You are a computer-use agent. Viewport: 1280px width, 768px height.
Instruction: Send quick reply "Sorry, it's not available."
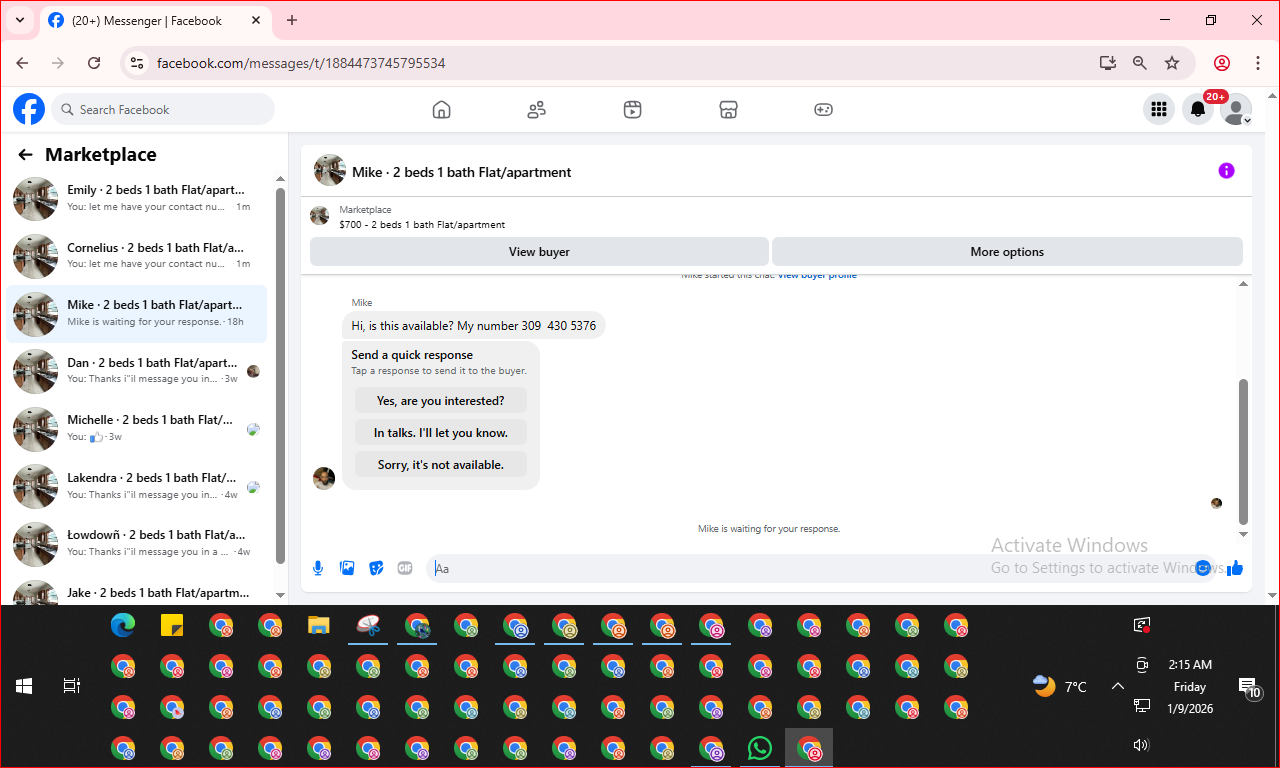[441, 465]
